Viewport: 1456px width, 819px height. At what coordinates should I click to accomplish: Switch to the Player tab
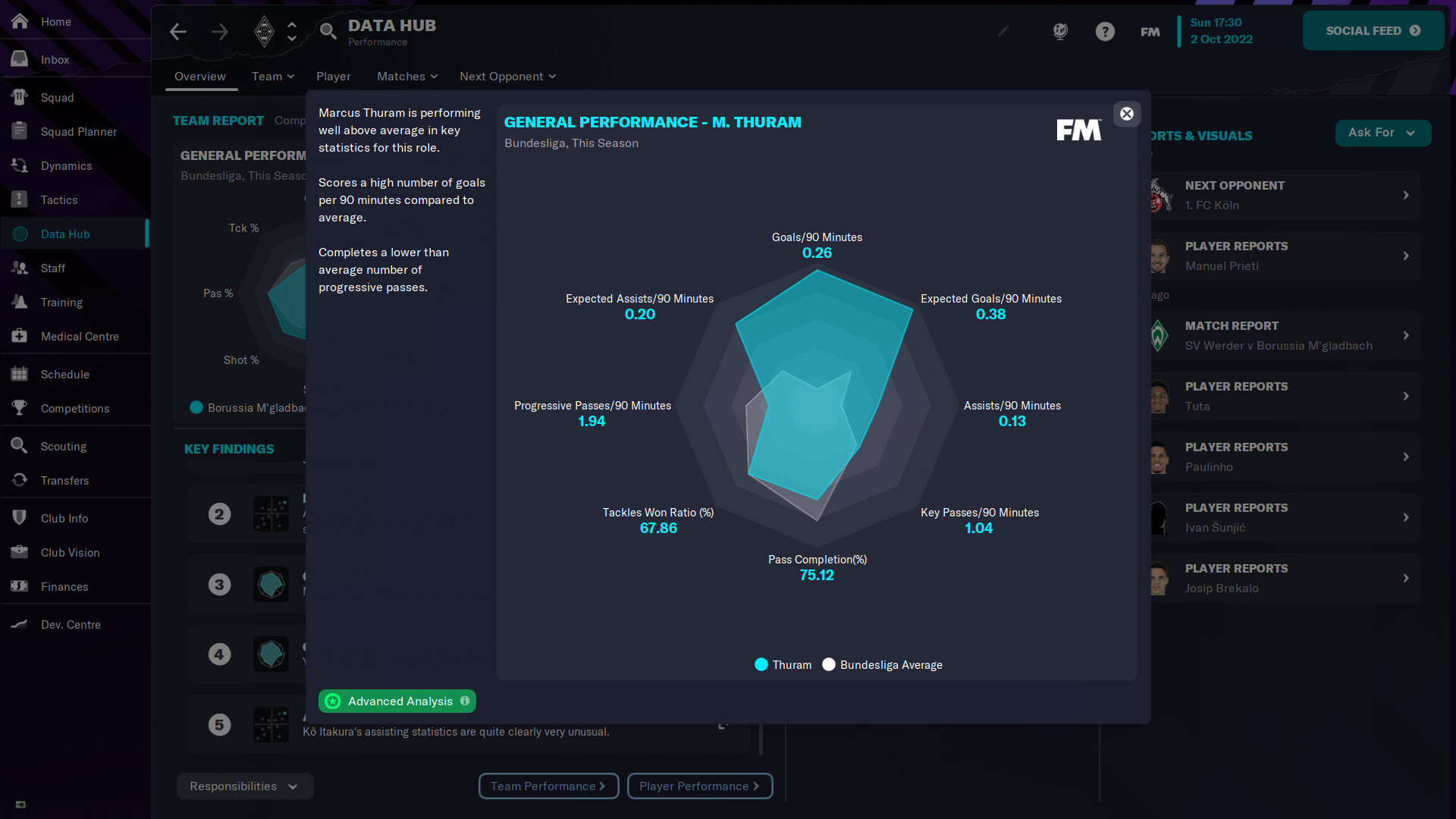tap(334, 76)
